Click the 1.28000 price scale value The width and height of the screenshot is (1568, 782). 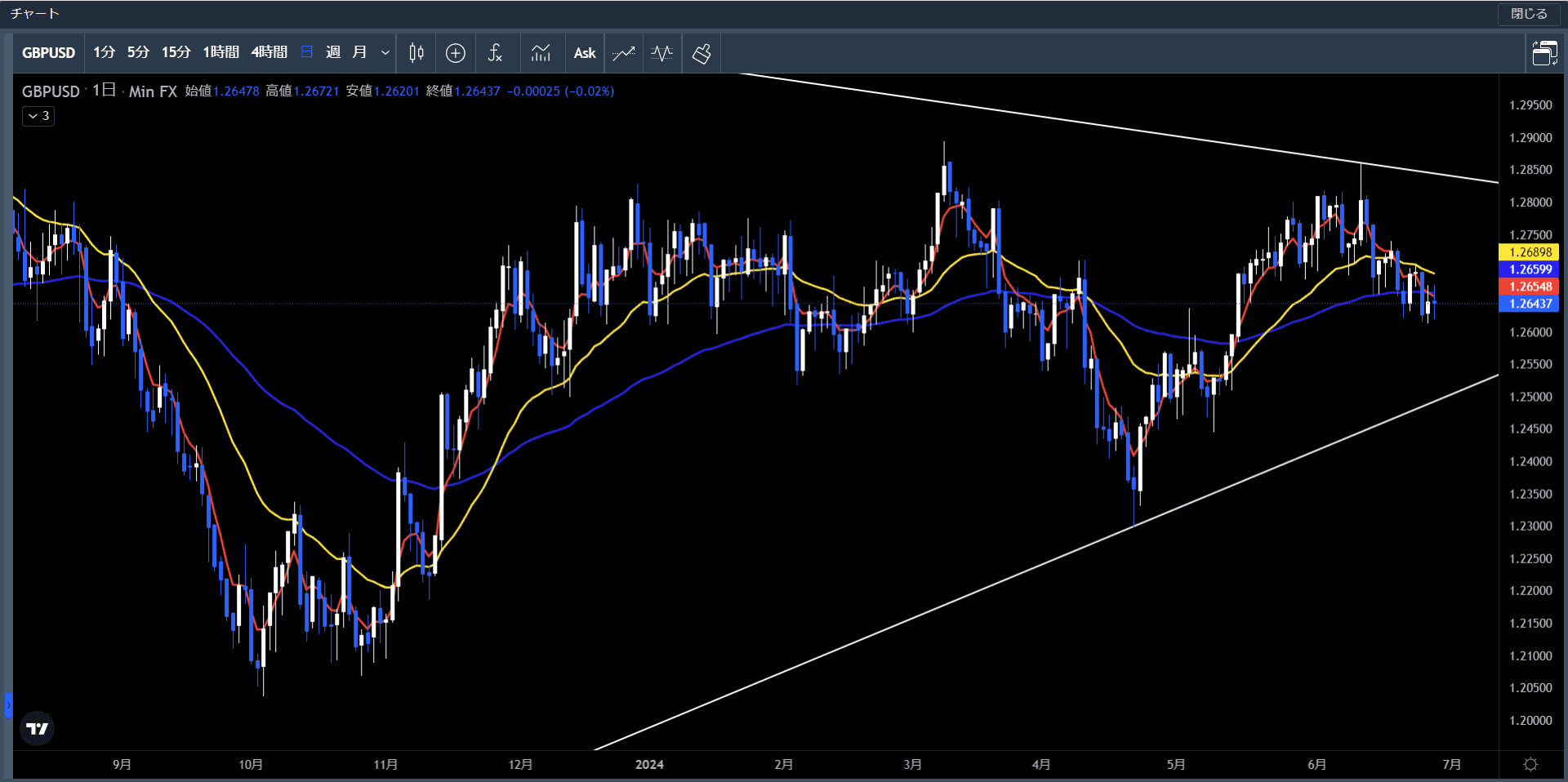[x=1530, y=202]
